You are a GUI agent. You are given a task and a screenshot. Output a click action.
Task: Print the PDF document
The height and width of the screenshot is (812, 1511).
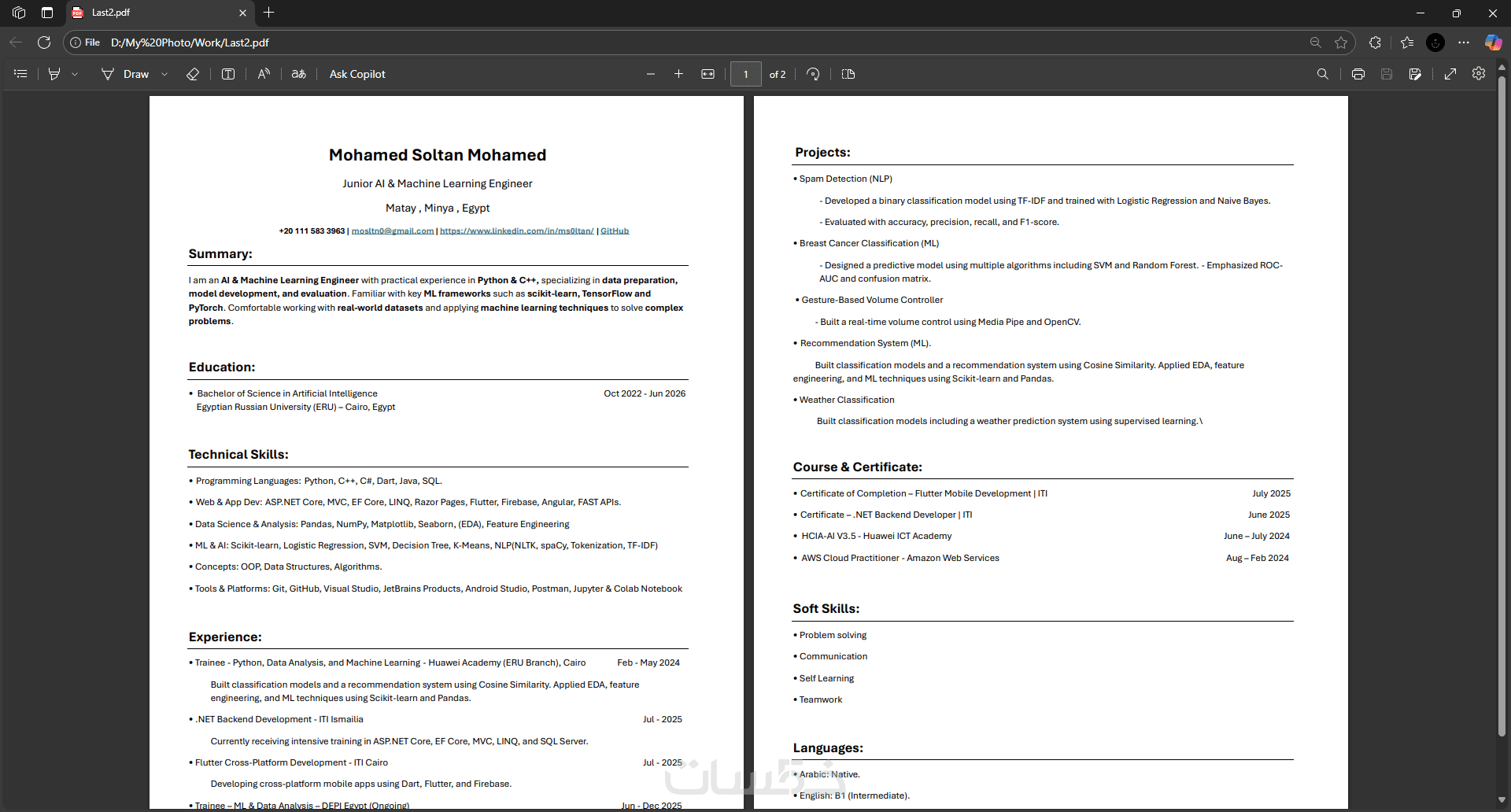point(1358,74)
